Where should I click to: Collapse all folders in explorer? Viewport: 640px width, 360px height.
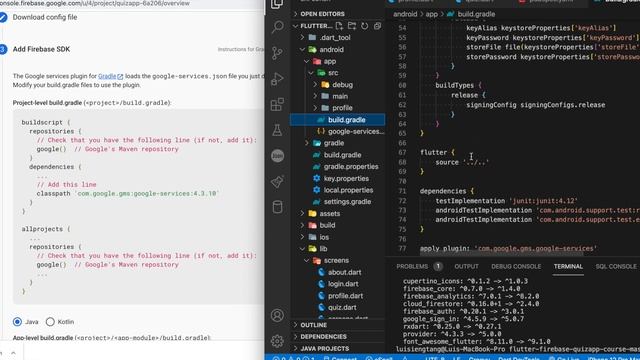(x=377, y=26)
